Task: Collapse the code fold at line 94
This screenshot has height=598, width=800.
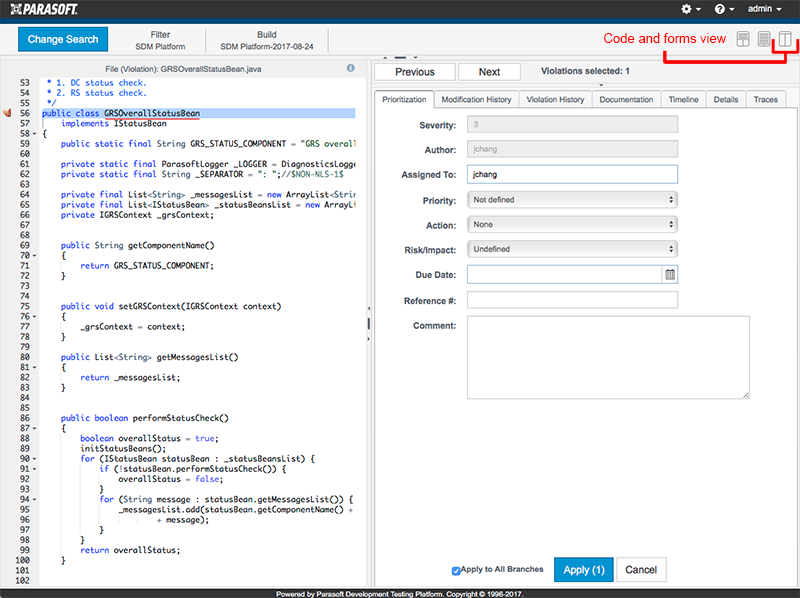Action: (34, 500)
